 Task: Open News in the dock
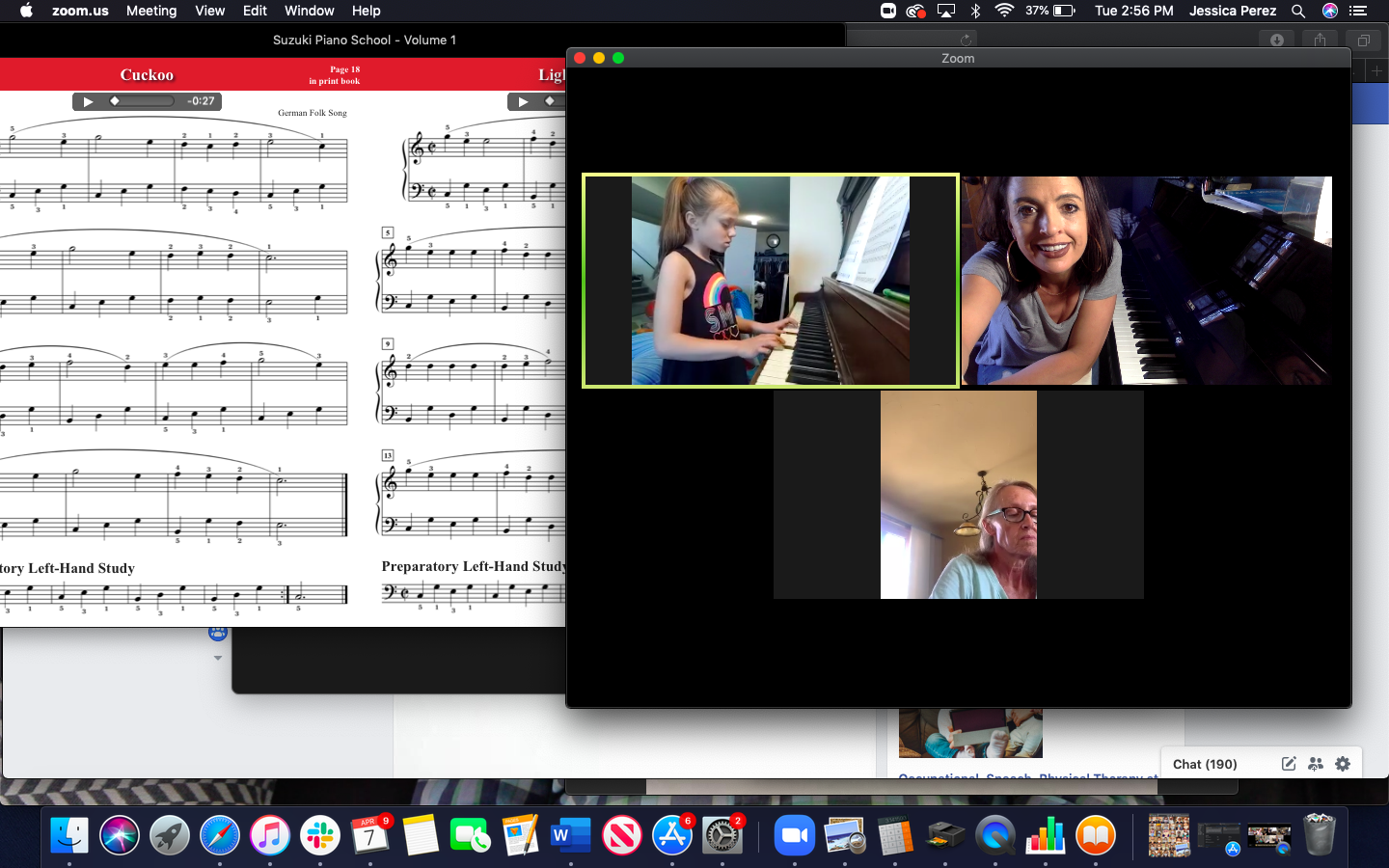[622, 835]
